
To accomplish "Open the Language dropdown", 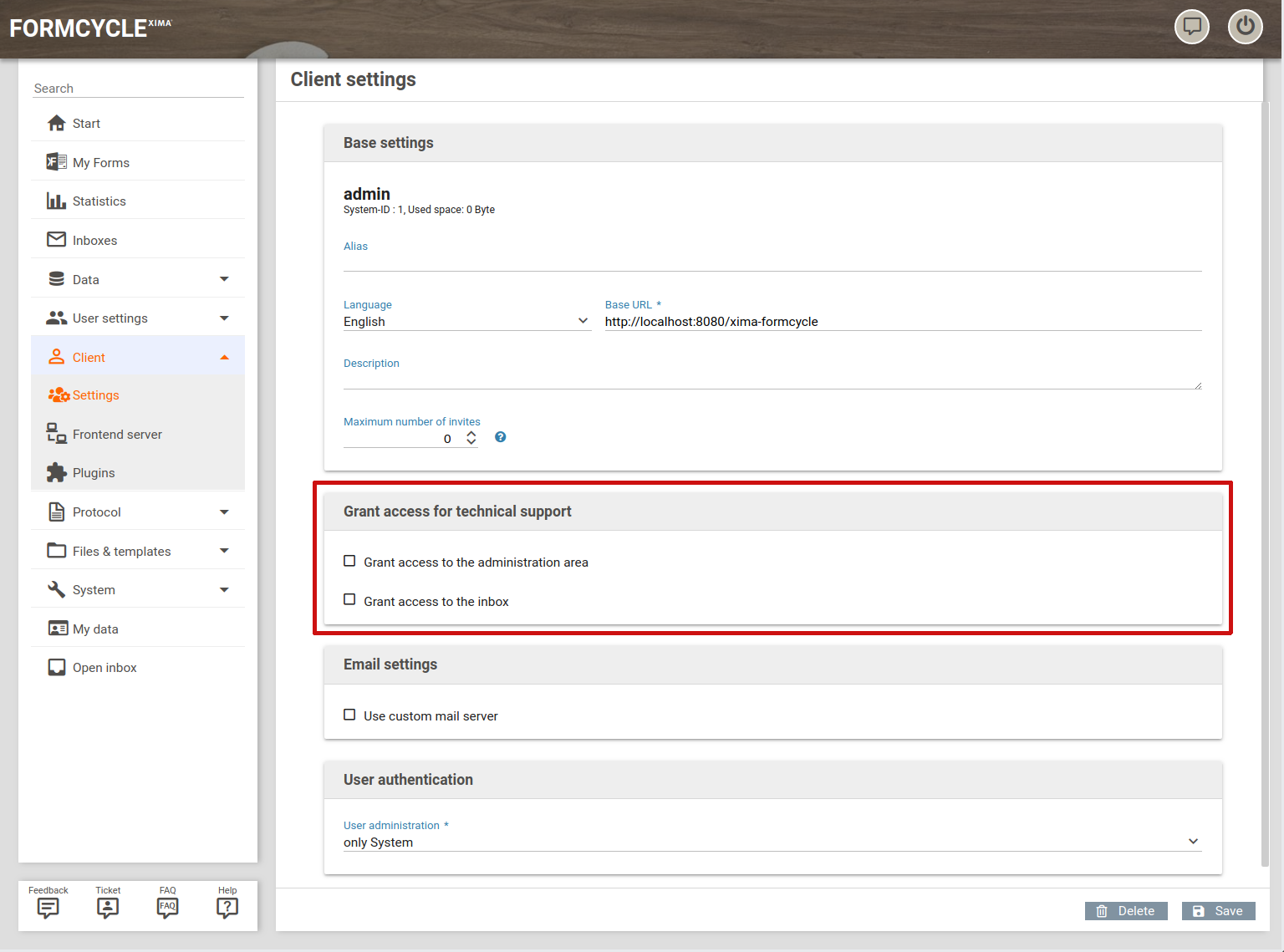I will [466, 322].
